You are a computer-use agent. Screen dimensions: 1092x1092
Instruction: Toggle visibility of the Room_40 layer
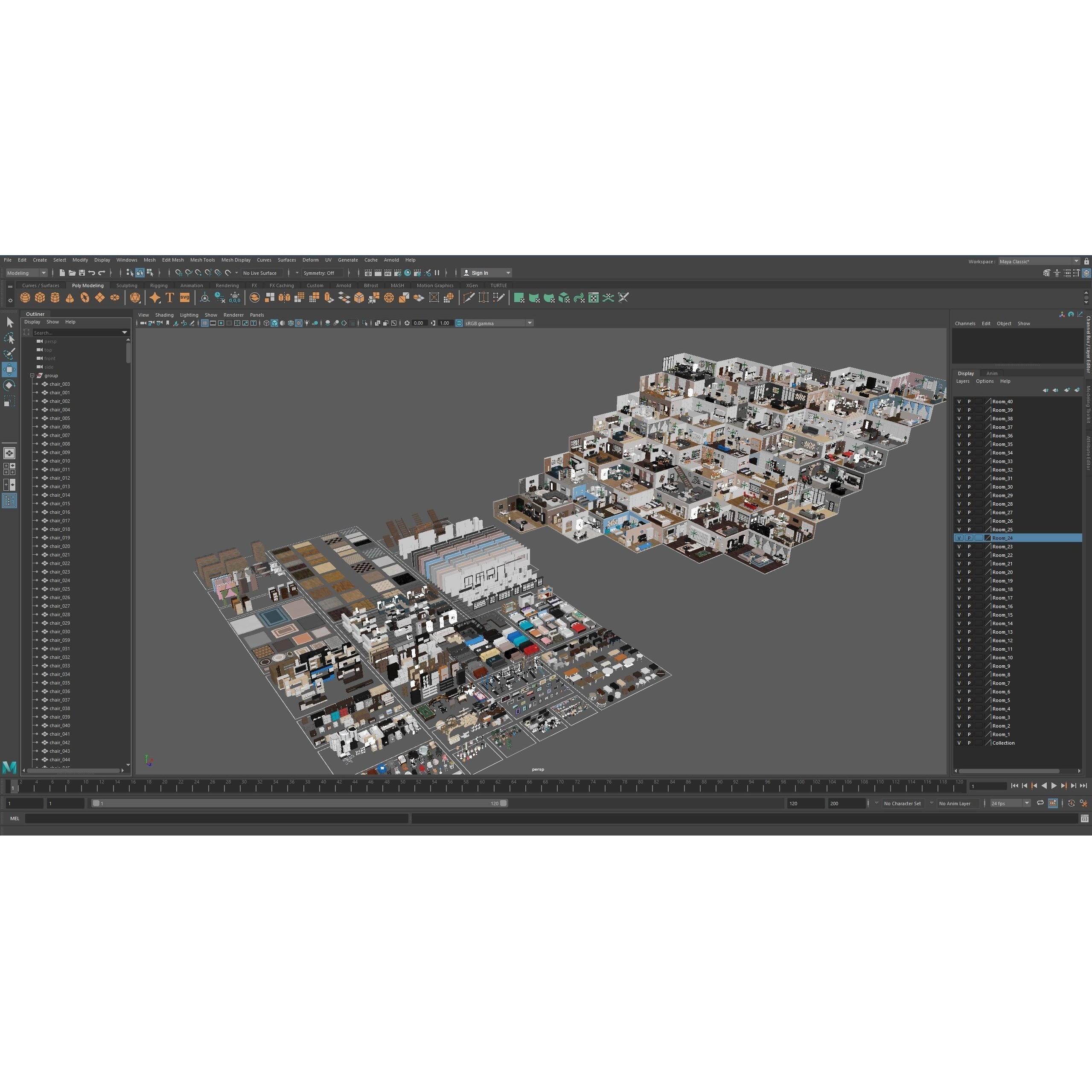[959, 401]
